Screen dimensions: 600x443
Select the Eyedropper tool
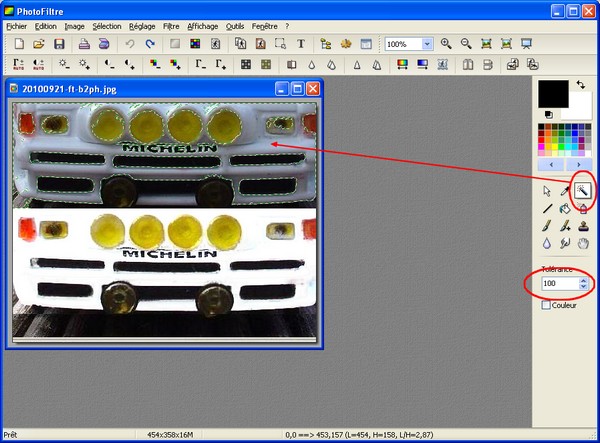pyautogui.click(x=565, y=191)
